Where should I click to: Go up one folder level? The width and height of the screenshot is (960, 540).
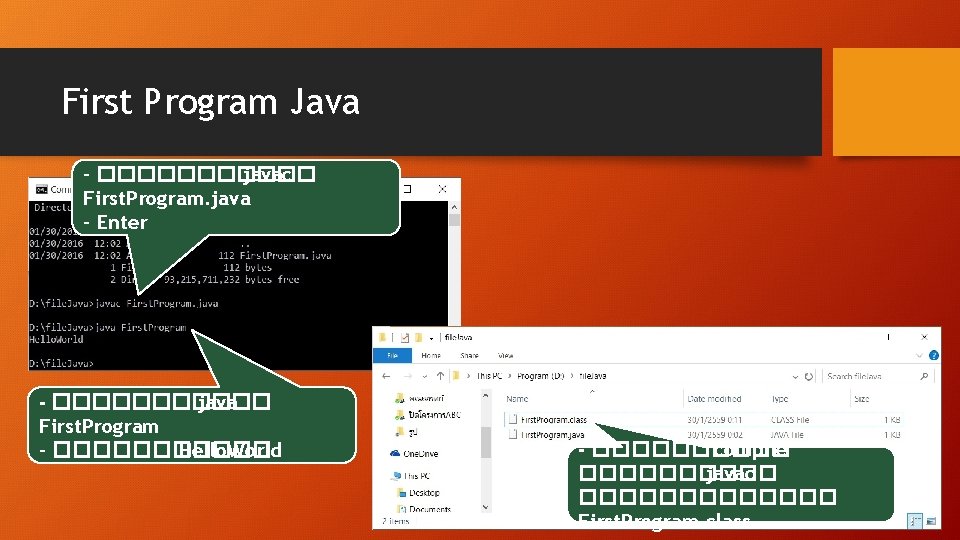pos(440,376)
